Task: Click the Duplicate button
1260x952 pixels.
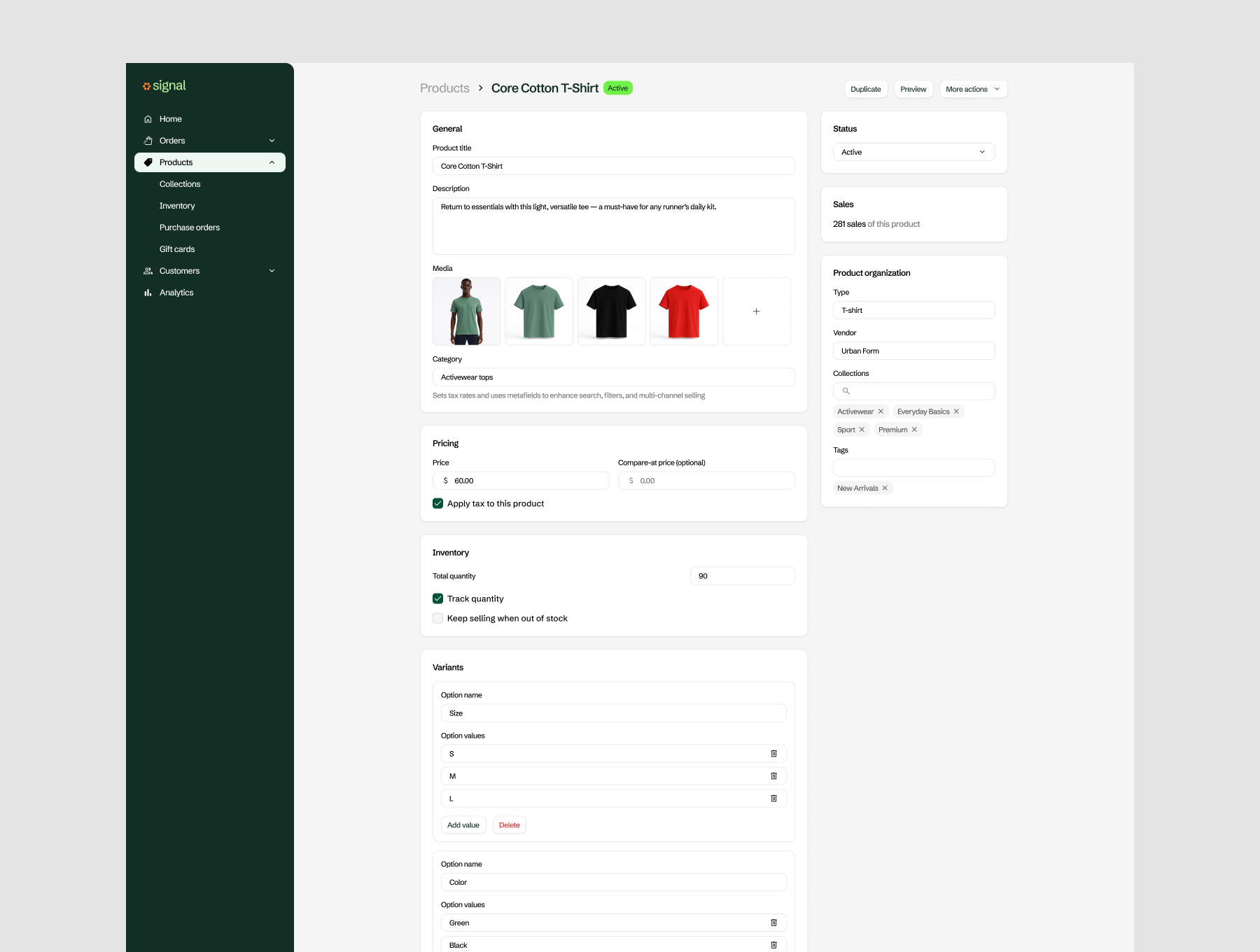Action: (x=865, y=90)
